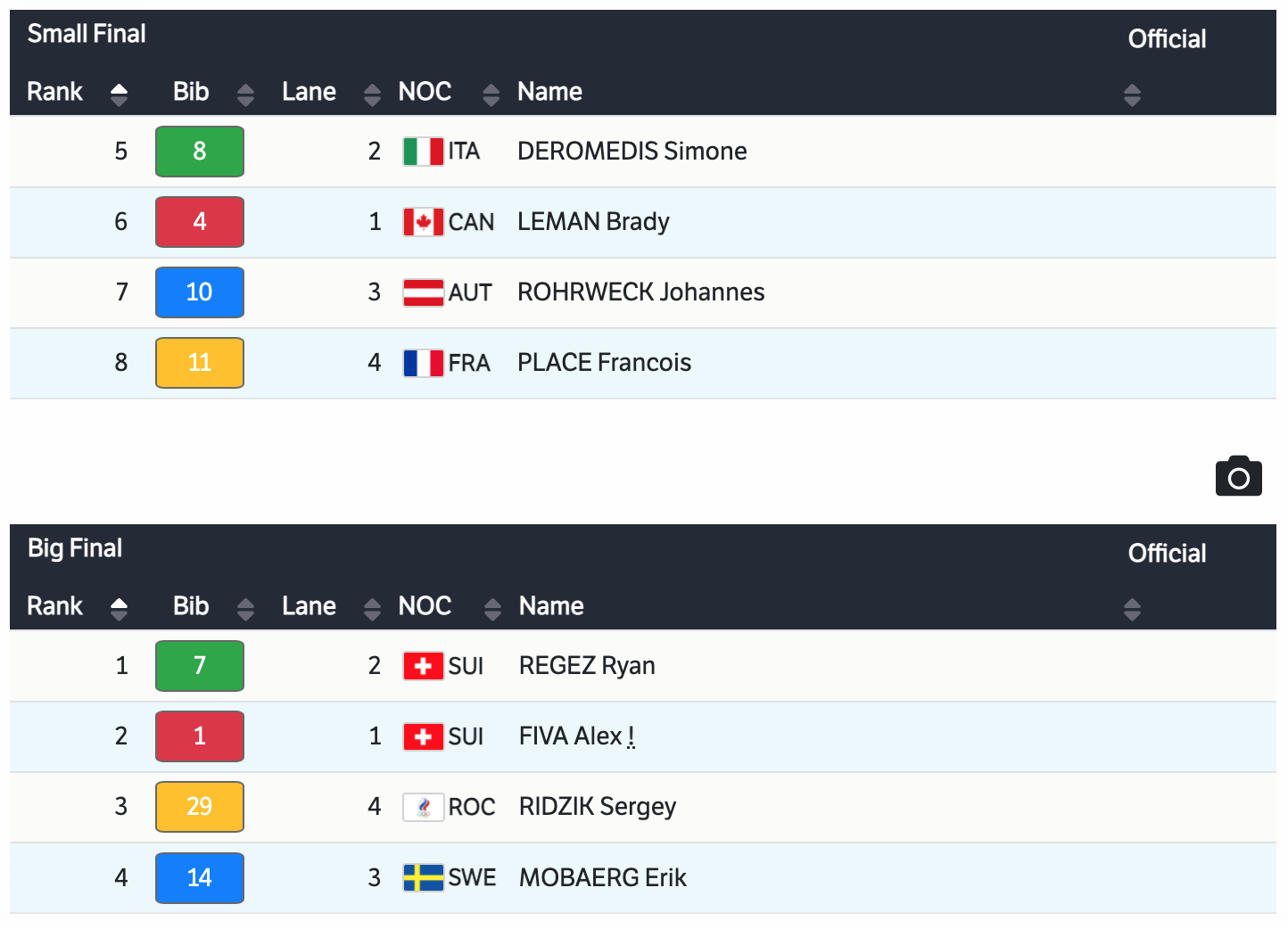Open DEROMEDIS Simone athlete name

[632, 152]
